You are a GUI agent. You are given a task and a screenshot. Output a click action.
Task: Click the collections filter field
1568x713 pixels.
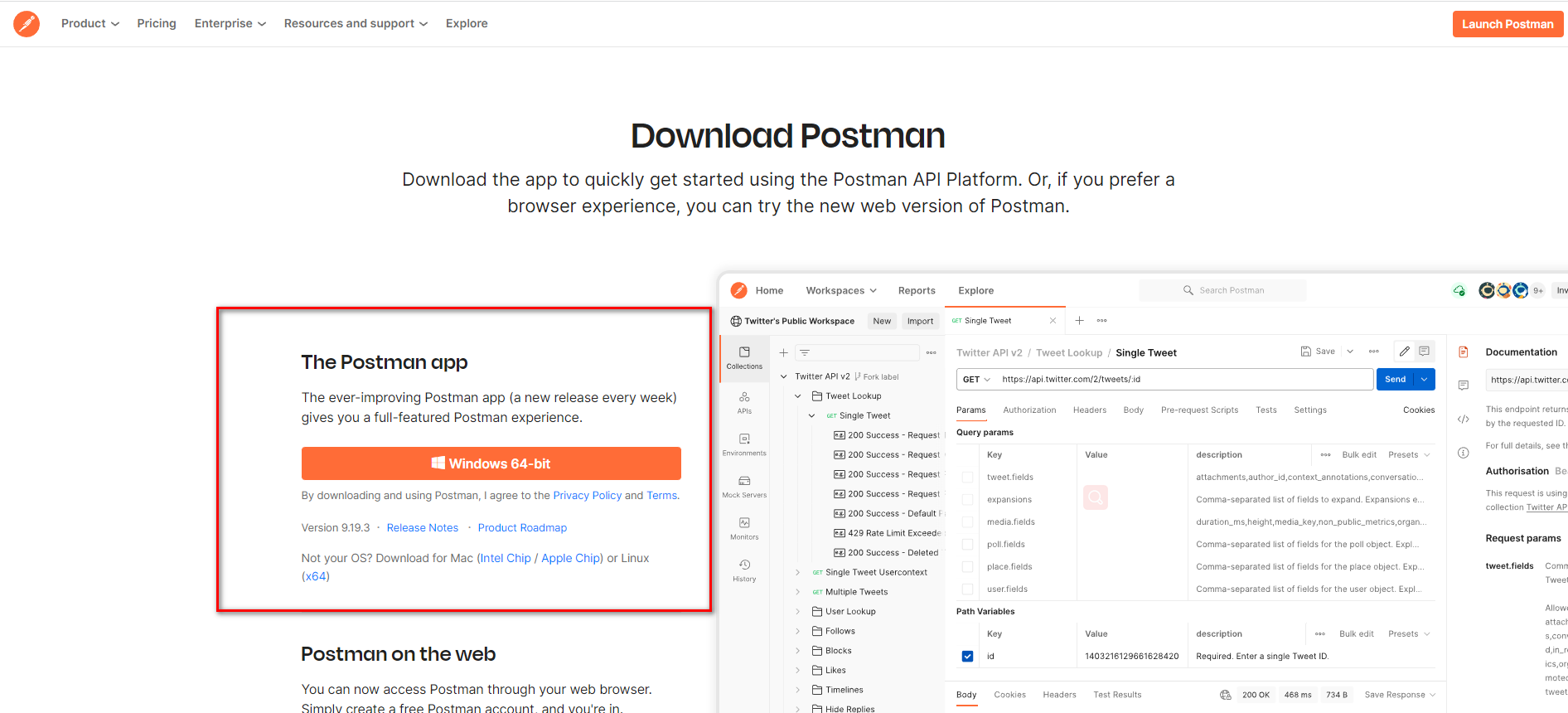(x=857, y=352)
